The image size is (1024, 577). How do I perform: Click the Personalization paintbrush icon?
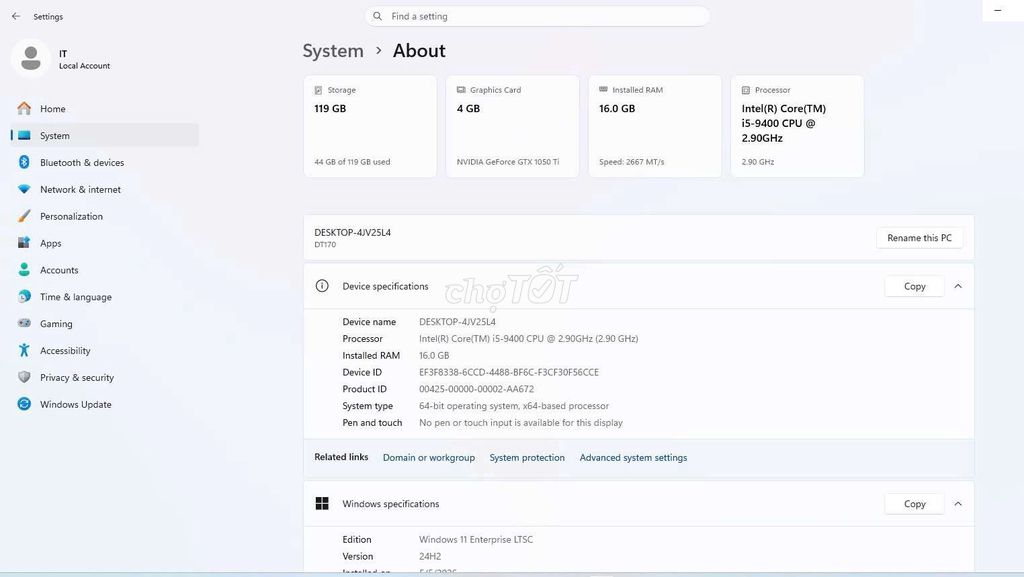click(x=24, y=216)
